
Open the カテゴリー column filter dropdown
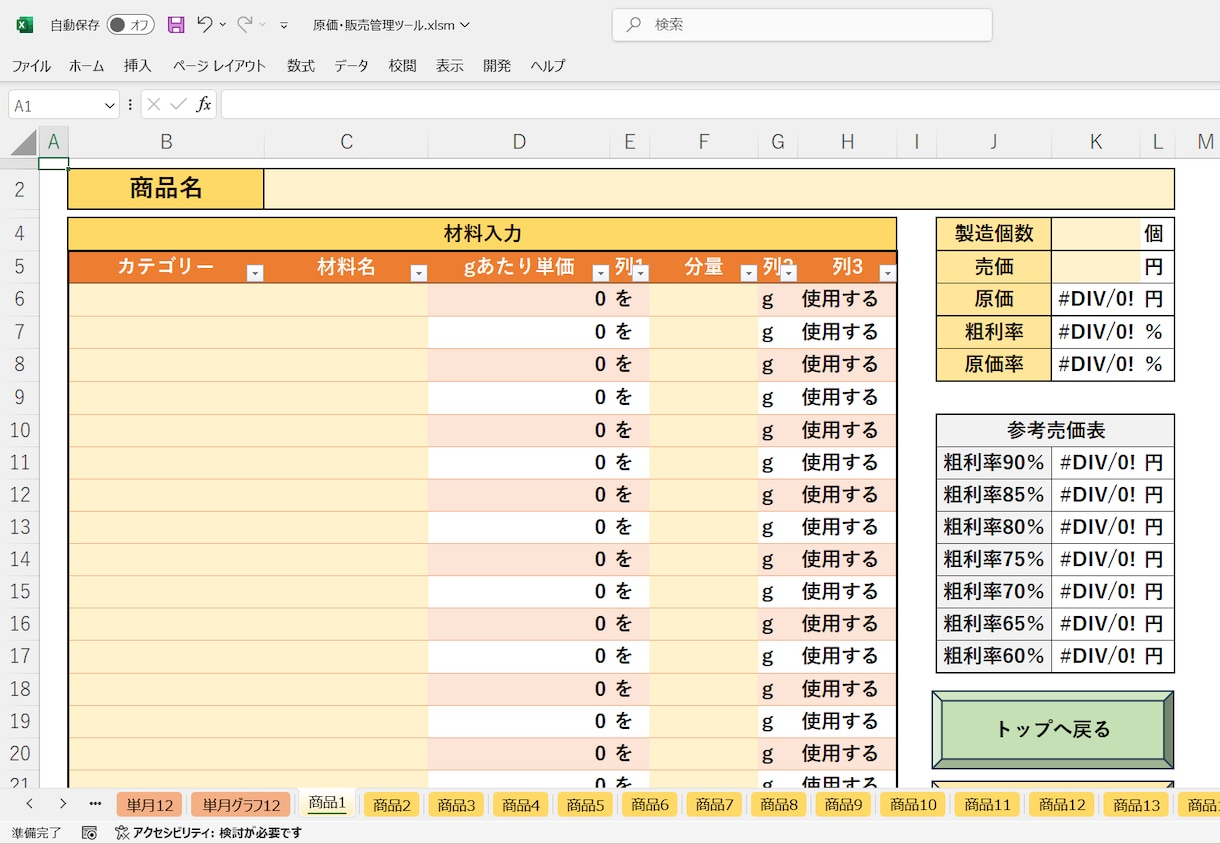pos(255,273)
